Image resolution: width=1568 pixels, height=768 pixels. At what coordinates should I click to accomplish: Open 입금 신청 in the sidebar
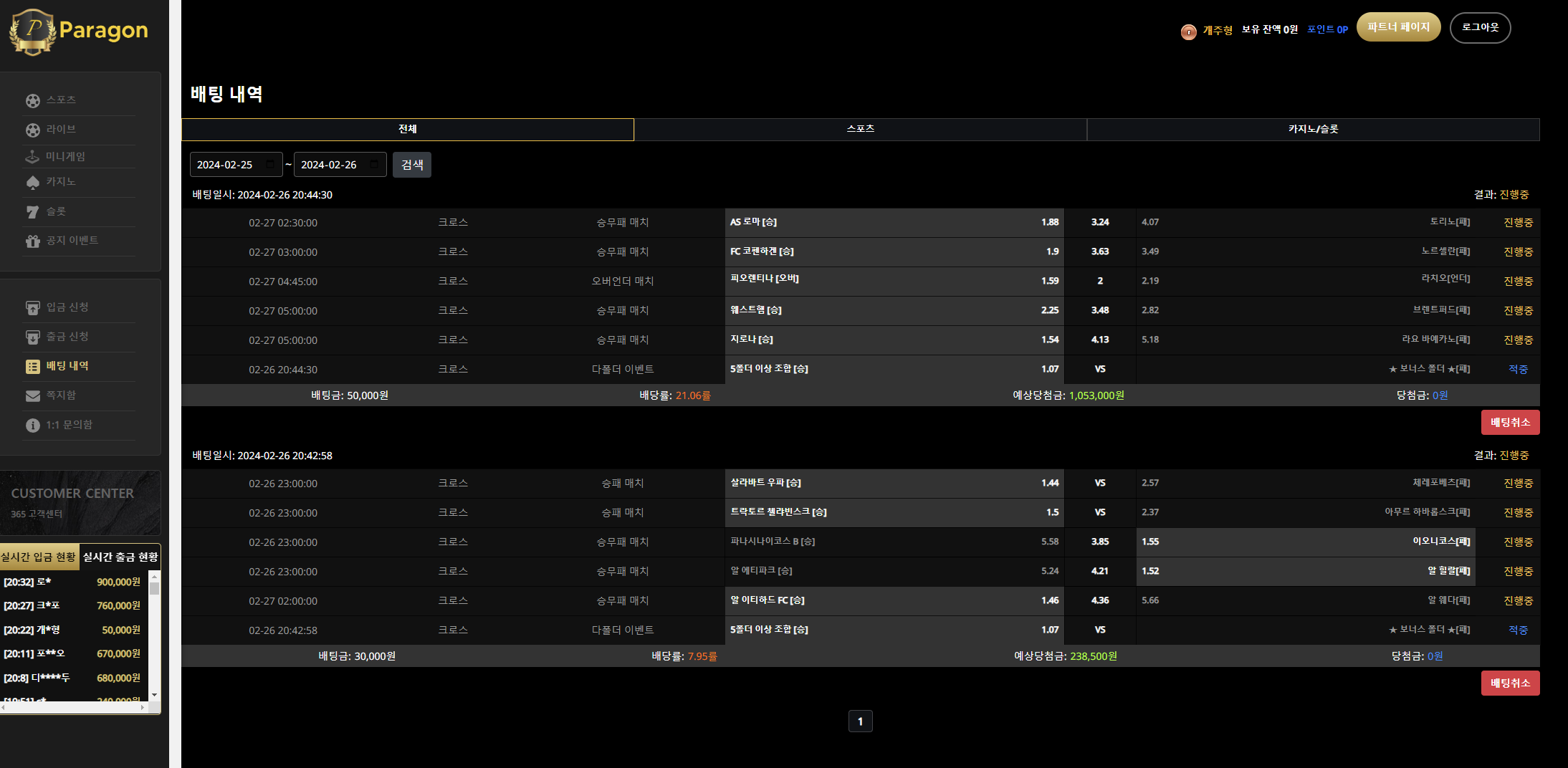point(67,307)
